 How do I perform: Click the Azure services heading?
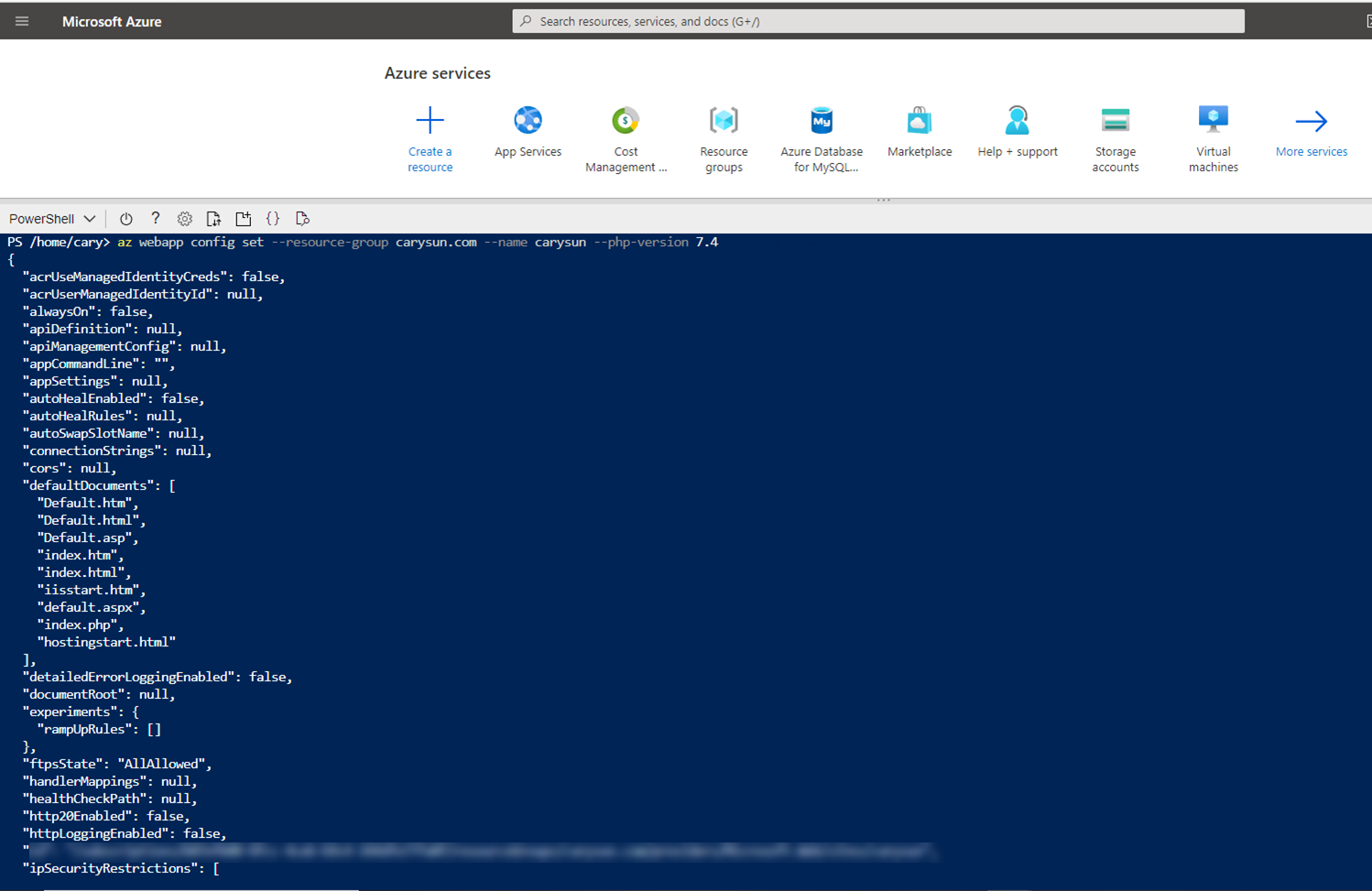click(437, 73)
